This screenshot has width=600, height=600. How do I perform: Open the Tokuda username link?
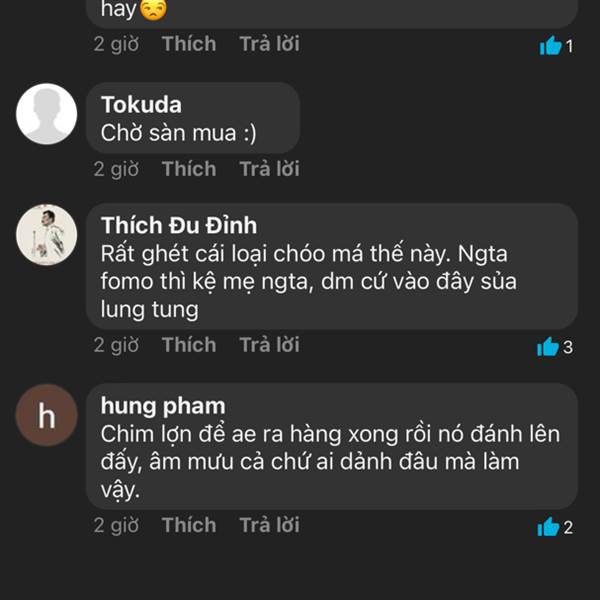[141, 105]
